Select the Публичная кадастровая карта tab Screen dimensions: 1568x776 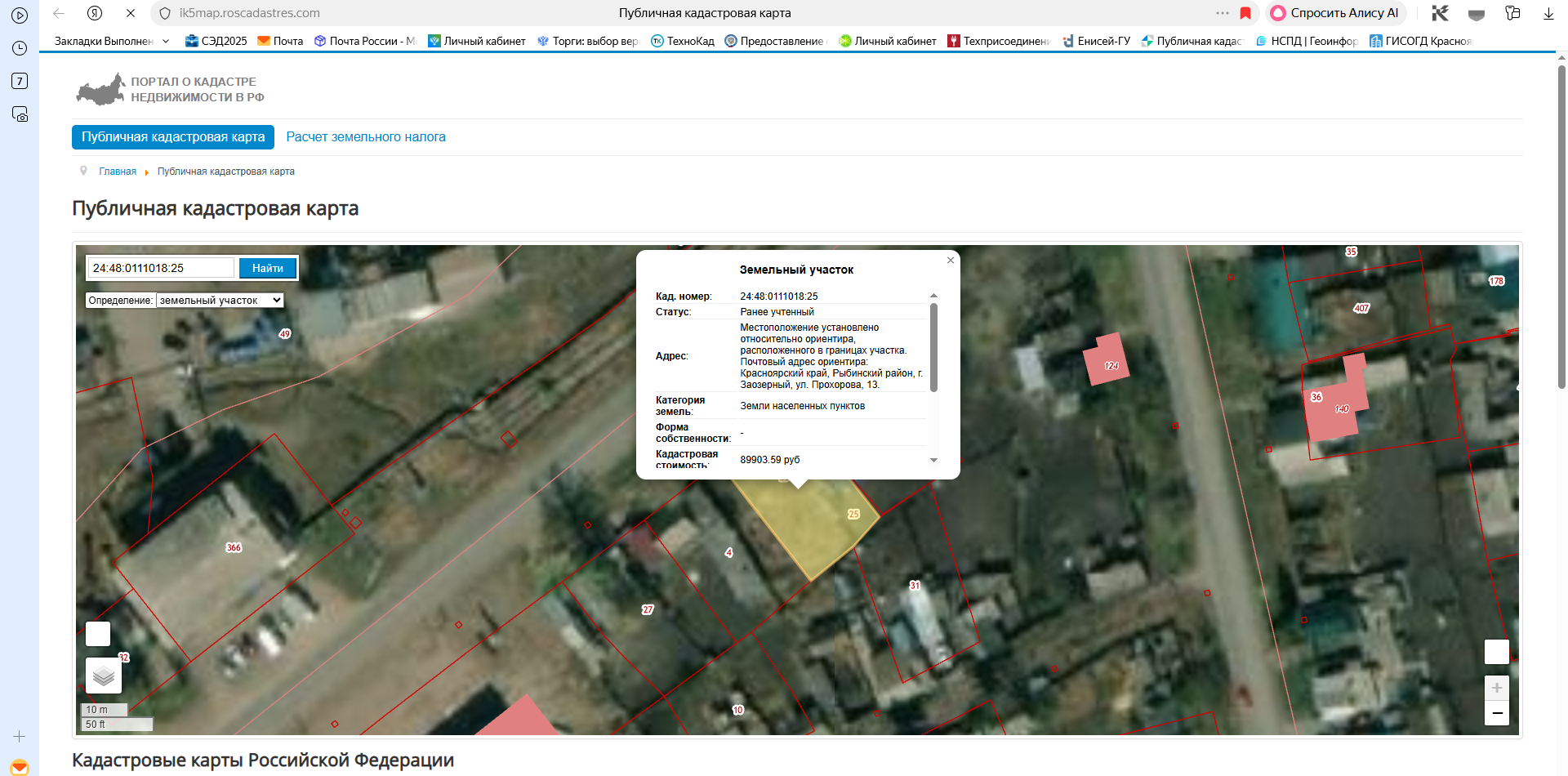[x=173, y=137]
